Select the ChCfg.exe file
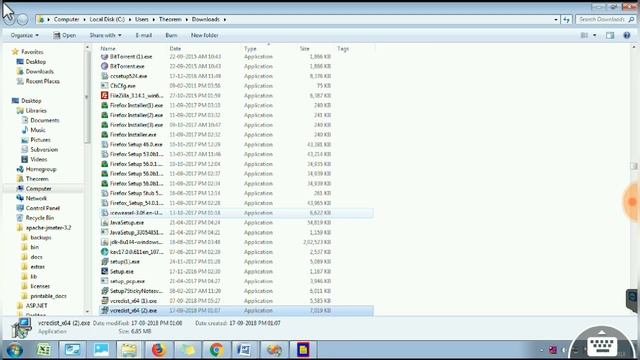 click(x=122, y=86)
